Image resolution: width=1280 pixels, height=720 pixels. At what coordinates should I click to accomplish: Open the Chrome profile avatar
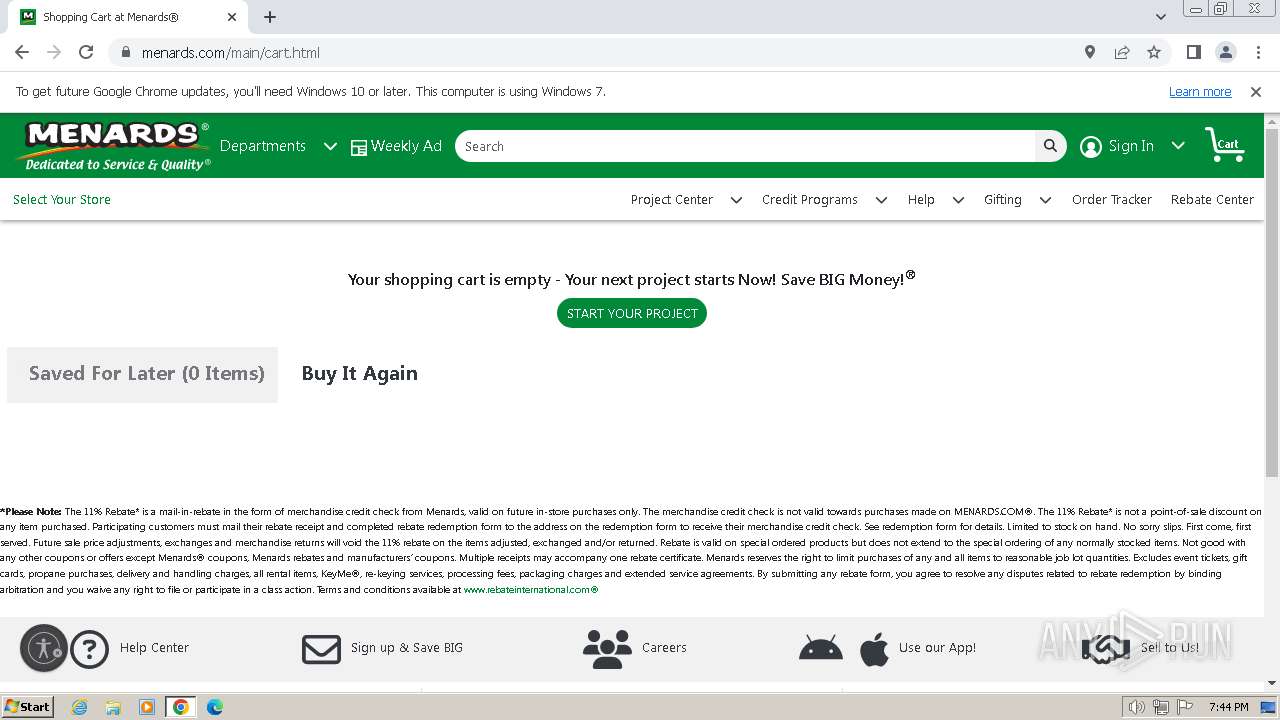1225,52
